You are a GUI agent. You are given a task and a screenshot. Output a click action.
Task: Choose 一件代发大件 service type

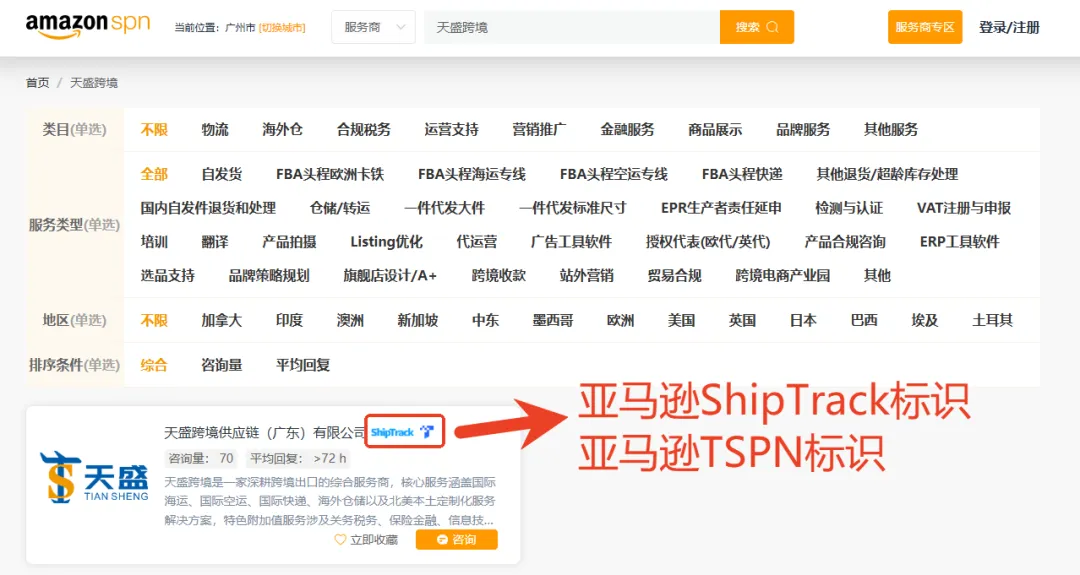[x=444, y=208]
